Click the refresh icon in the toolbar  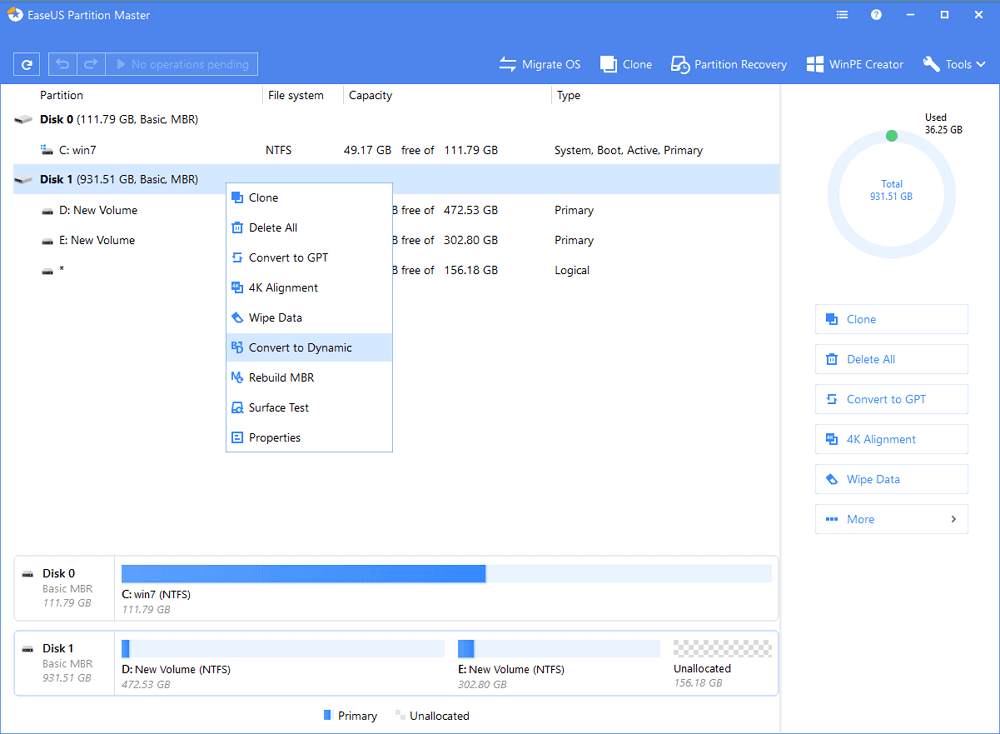click(x=27, y=64)
